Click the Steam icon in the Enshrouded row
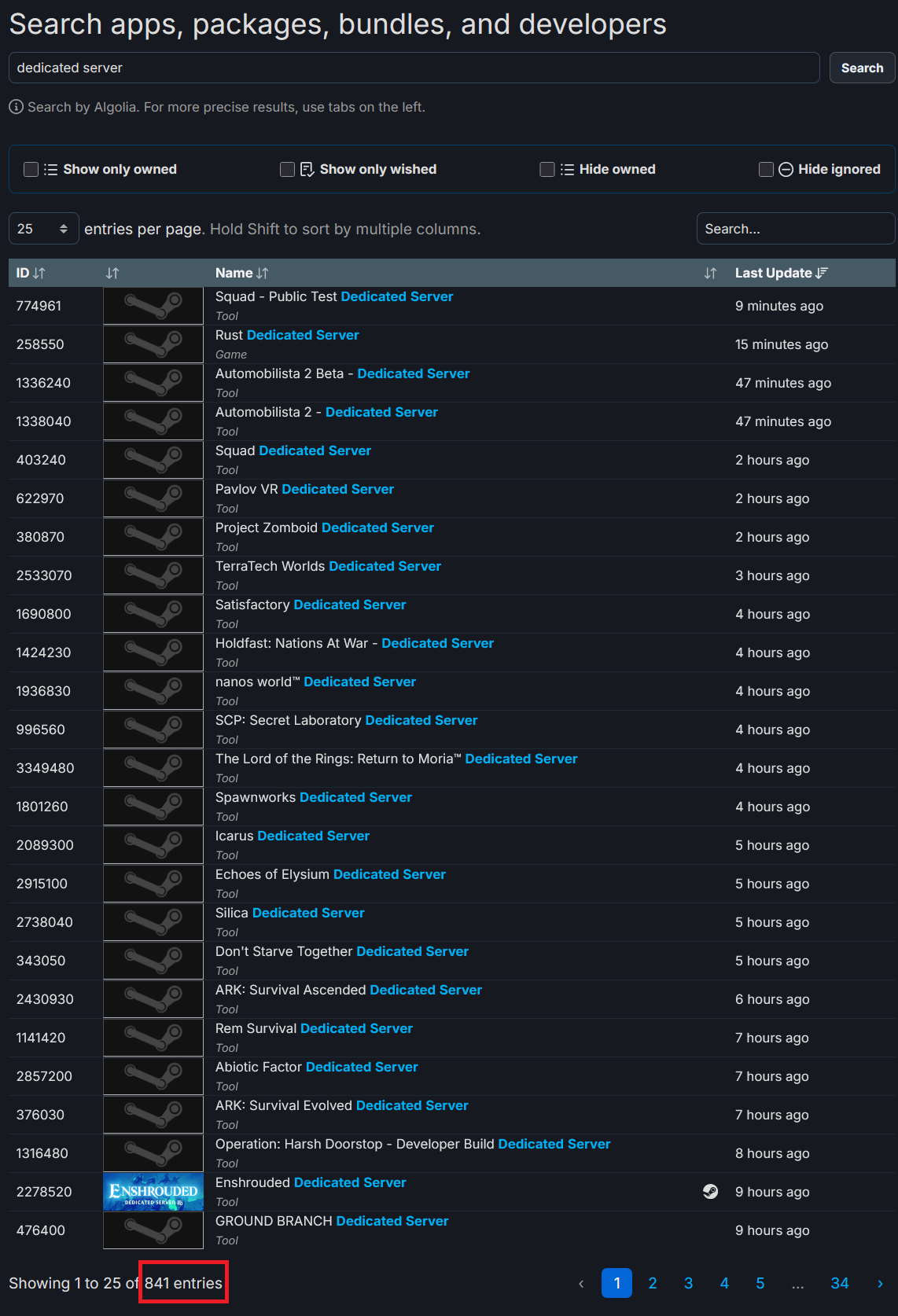This screenshot has width=898, height=1316. pos(710,1192)
